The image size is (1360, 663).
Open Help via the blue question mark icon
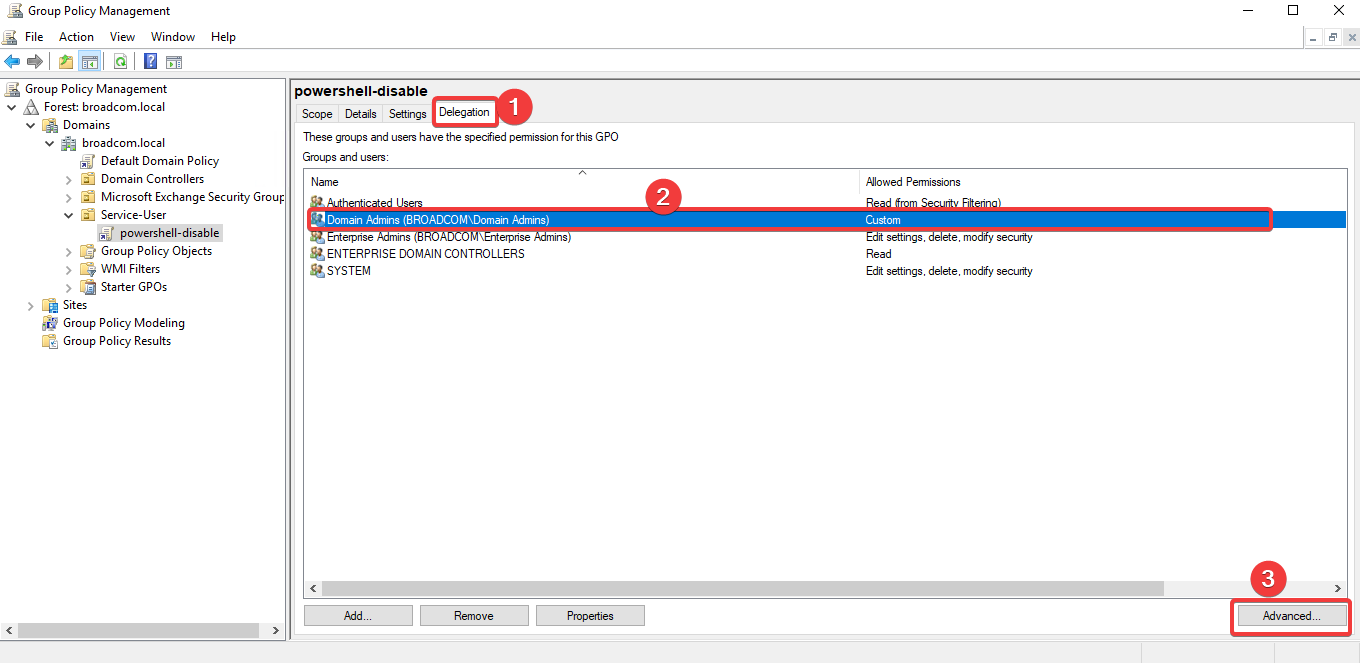[150, 62]
